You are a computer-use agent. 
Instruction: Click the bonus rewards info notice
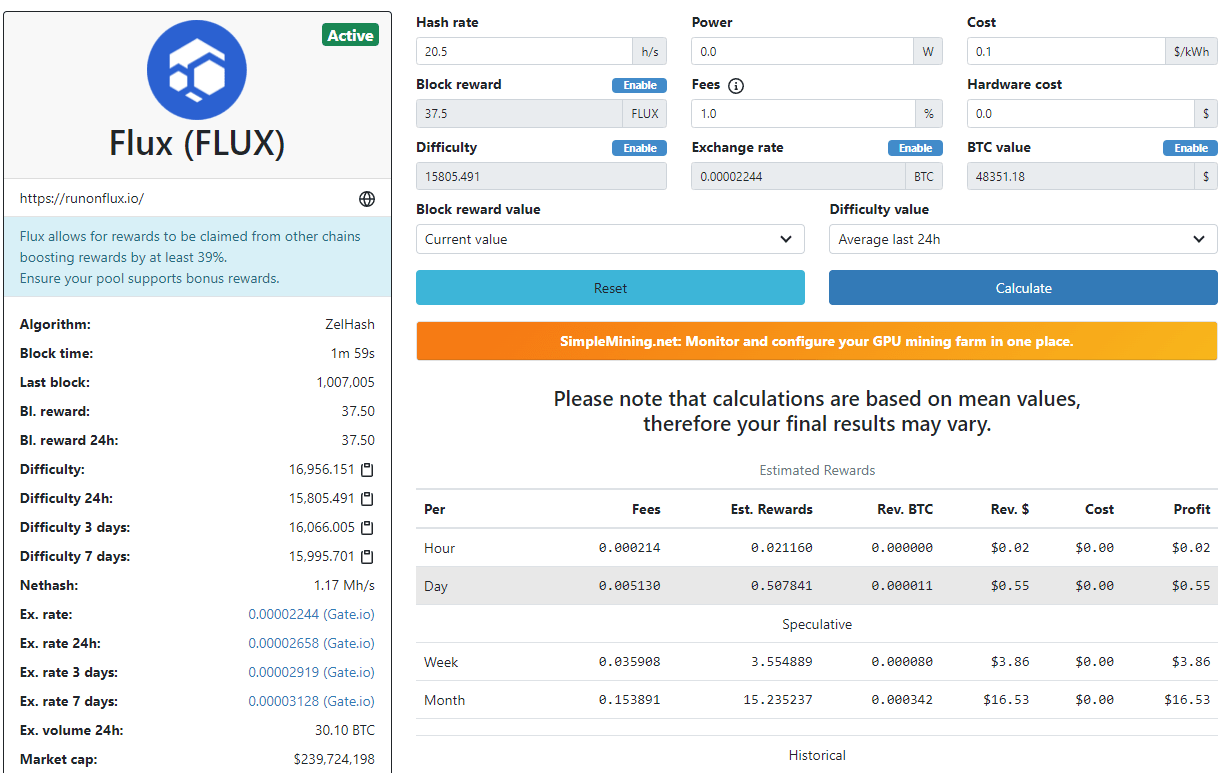[x=197, y=257]
